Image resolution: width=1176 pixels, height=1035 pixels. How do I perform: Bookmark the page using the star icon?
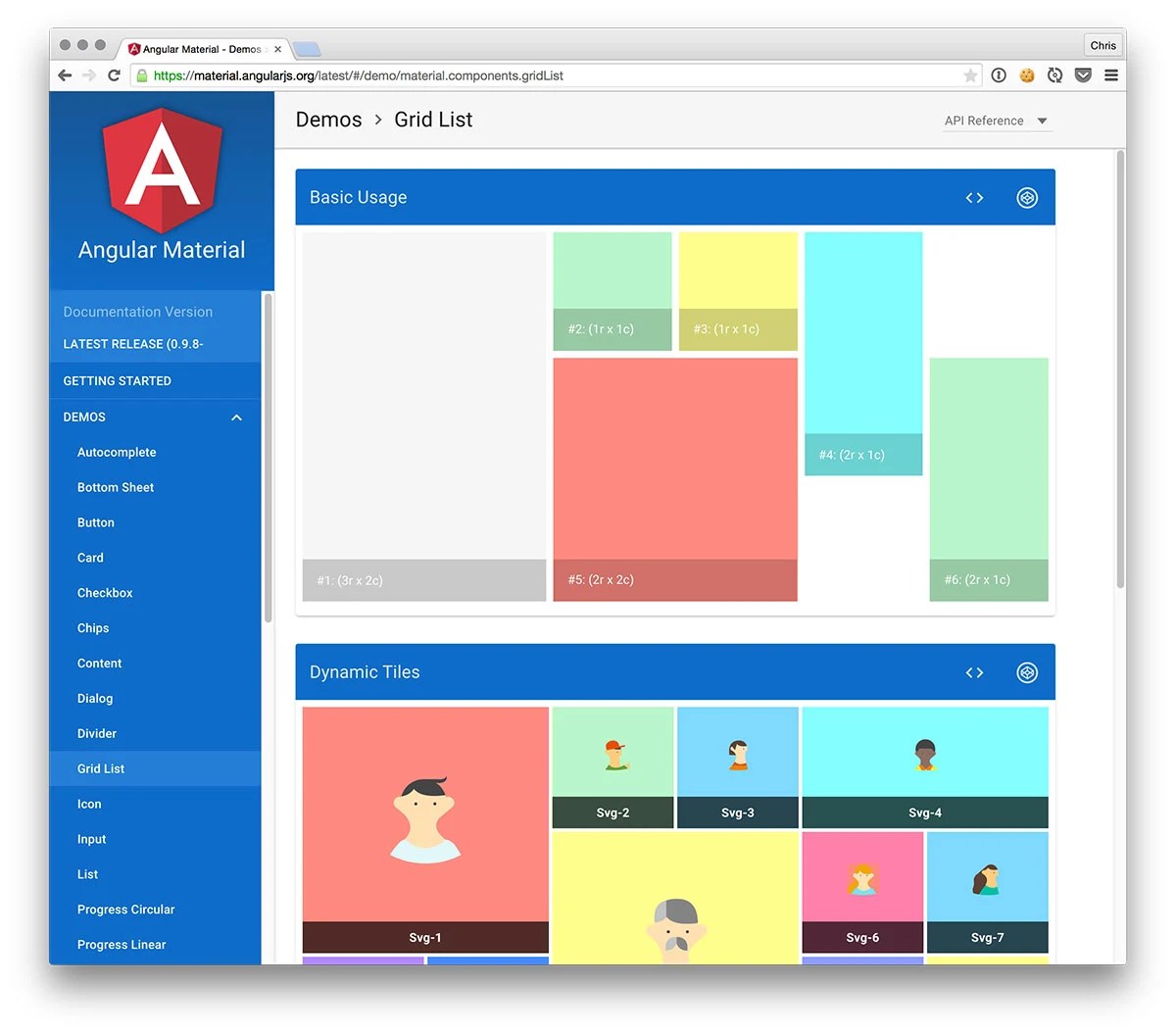coord(969,74)
